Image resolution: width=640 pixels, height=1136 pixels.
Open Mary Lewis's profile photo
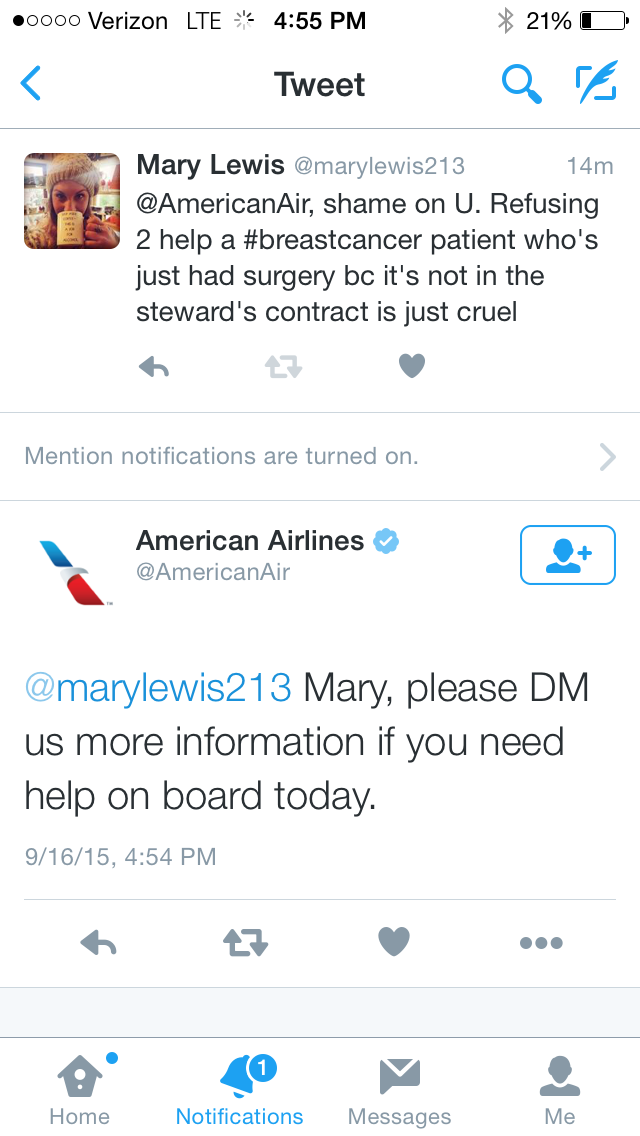[72, 200]
